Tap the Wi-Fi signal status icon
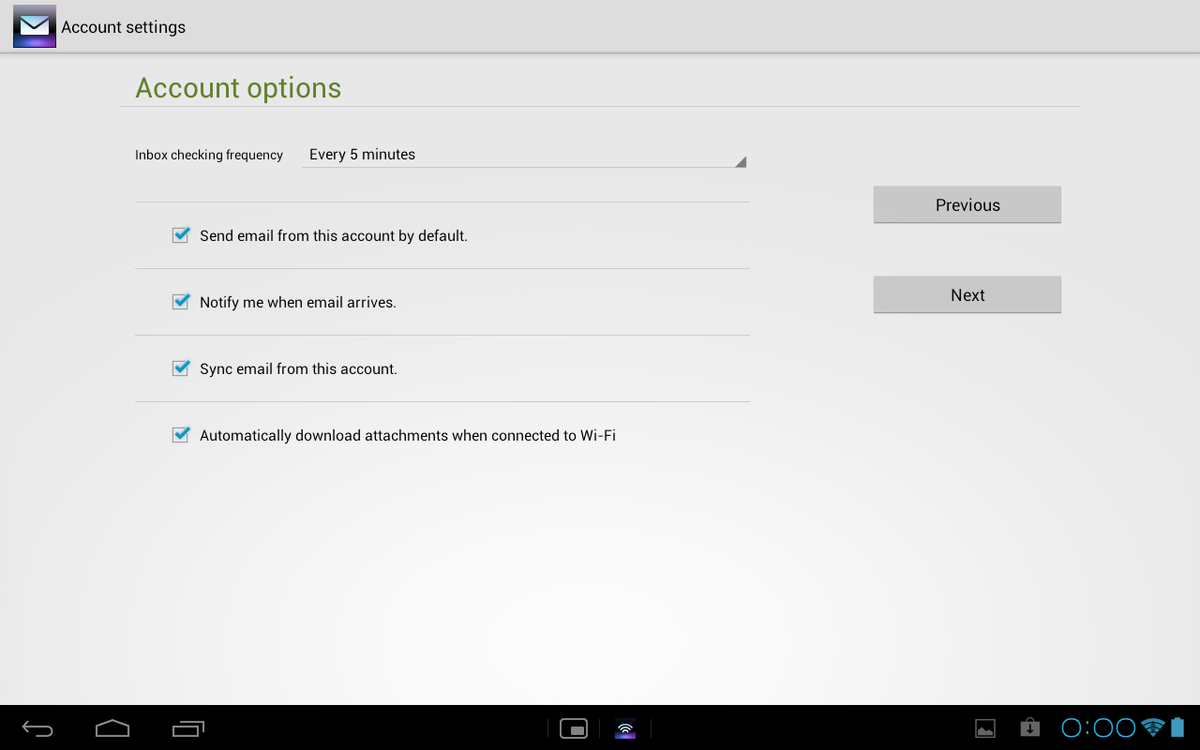1200x750 pixels. point(1153,727)
